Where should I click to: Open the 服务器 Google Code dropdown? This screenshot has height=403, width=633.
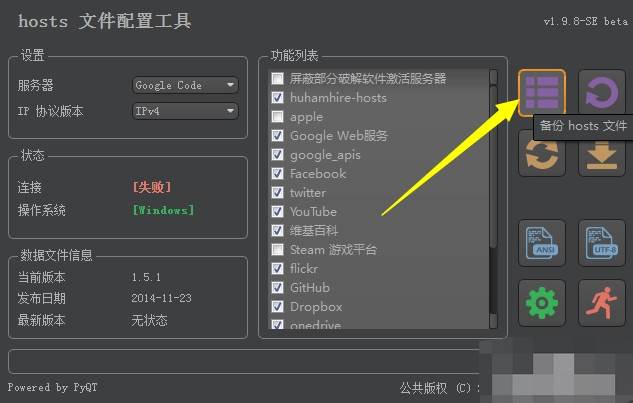pos(185,85)
